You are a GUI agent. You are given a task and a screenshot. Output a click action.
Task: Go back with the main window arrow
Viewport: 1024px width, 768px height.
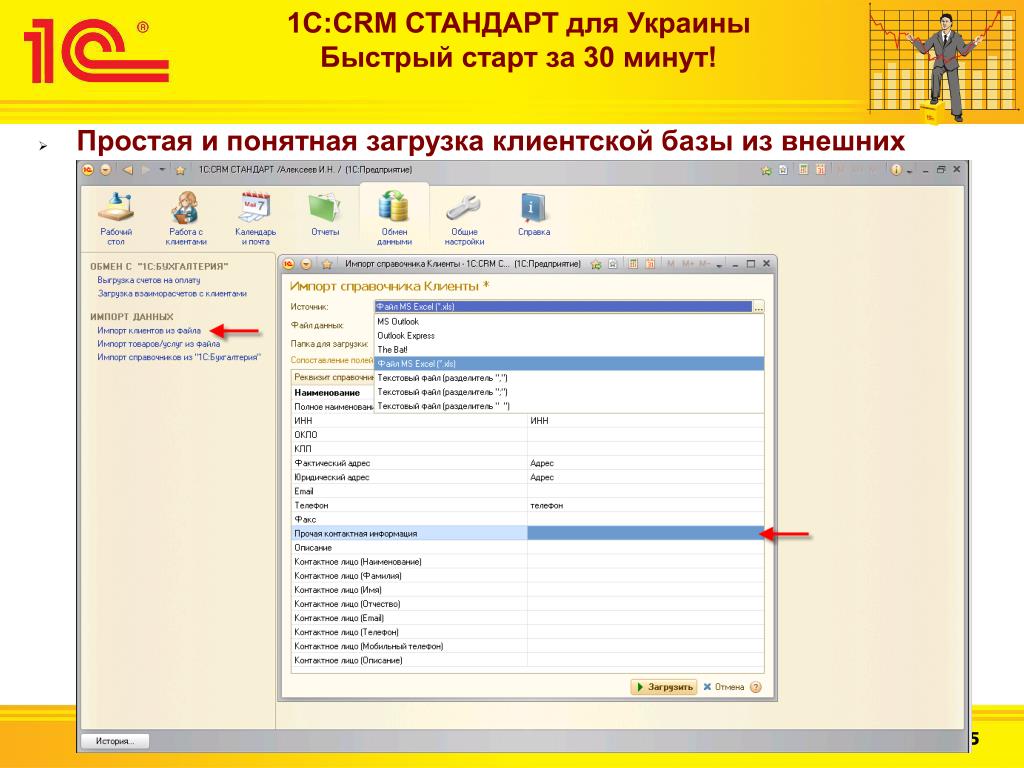click(x=128, y=170)
